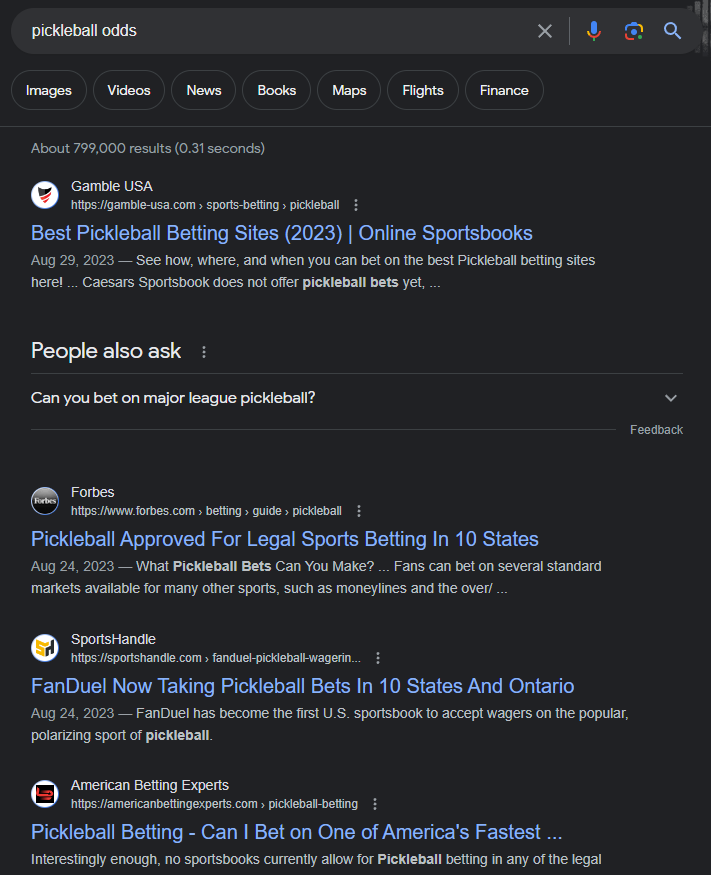Select the Videos filter

coord(129,90)
